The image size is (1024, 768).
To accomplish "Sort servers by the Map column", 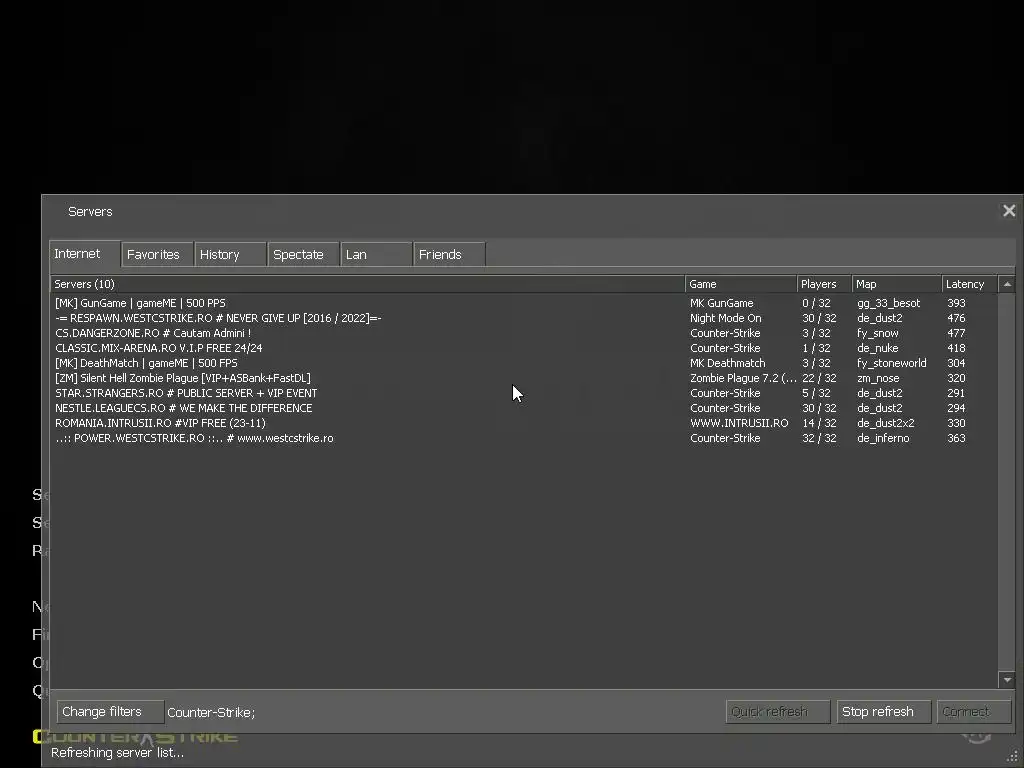I will (x=897, y=284).
